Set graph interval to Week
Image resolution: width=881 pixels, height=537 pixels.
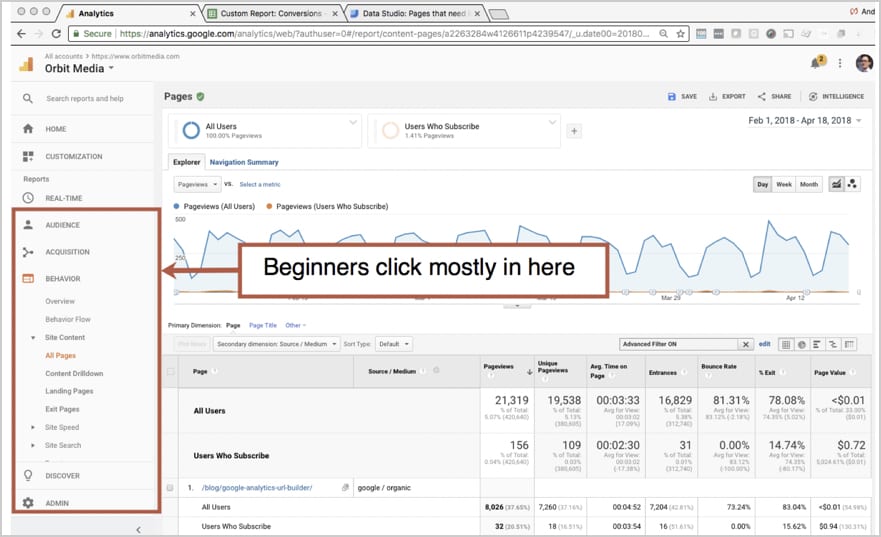784,184
